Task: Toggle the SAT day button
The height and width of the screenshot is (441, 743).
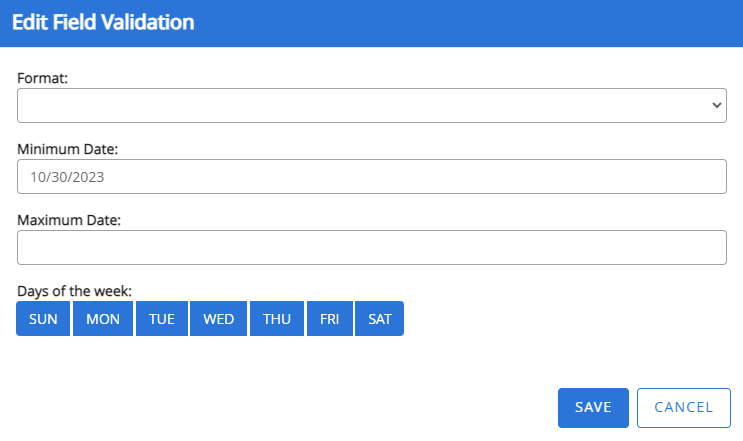Action: click(380, 319)
